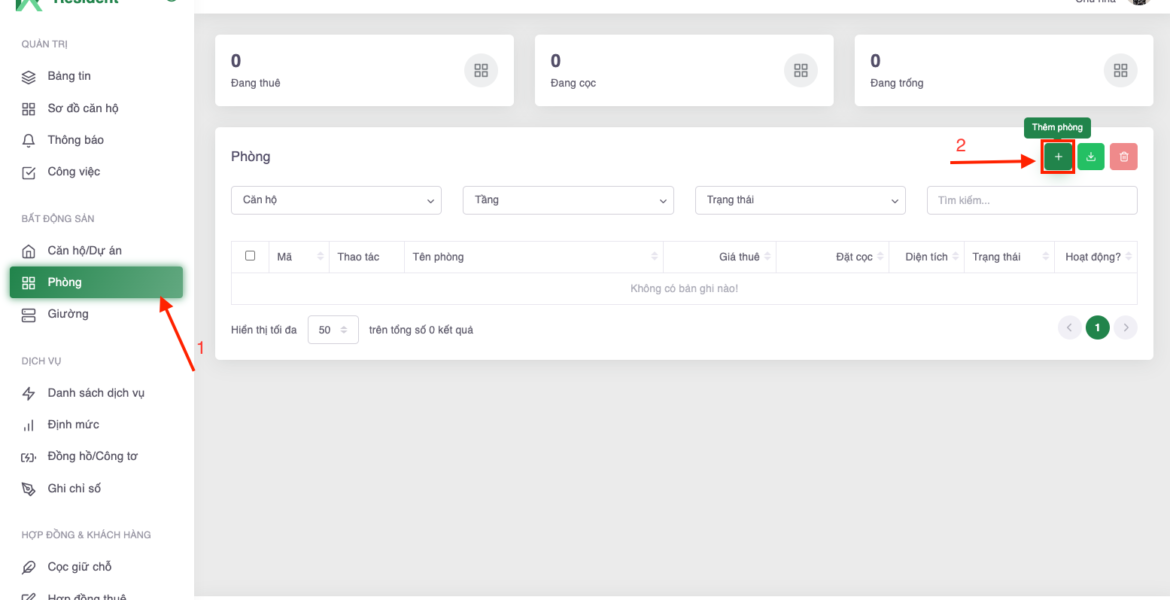Screen dimensions: 1170x600
Task: Click the green download export icon
Action: 1091,157
